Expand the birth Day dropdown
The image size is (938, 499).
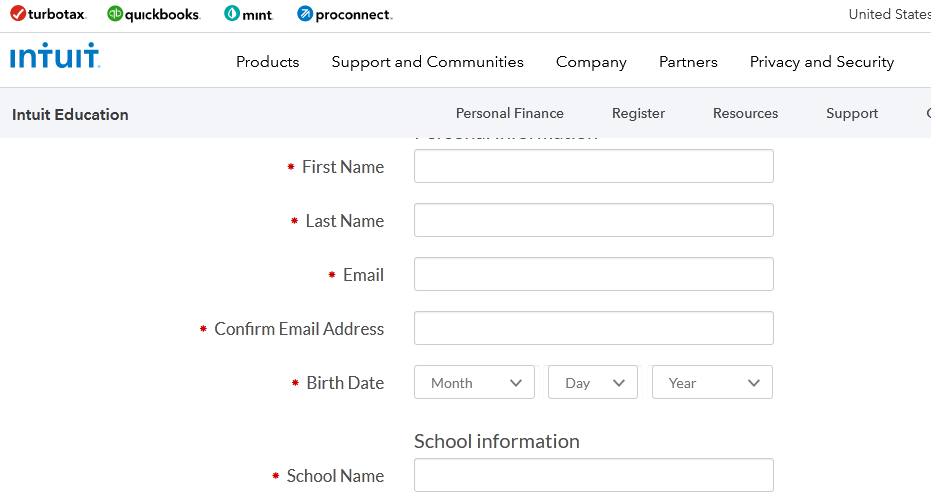593,382
